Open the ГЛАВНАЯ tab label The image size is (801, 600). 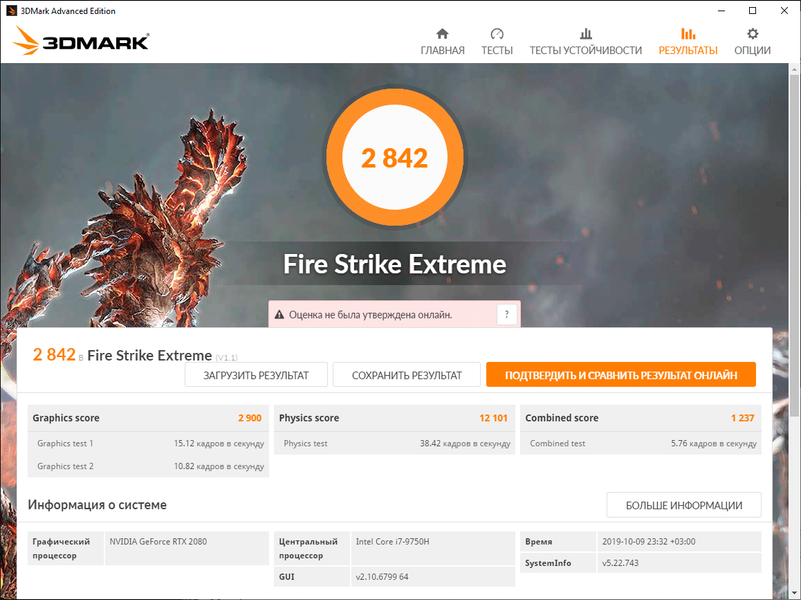click(x=442, y=50)
